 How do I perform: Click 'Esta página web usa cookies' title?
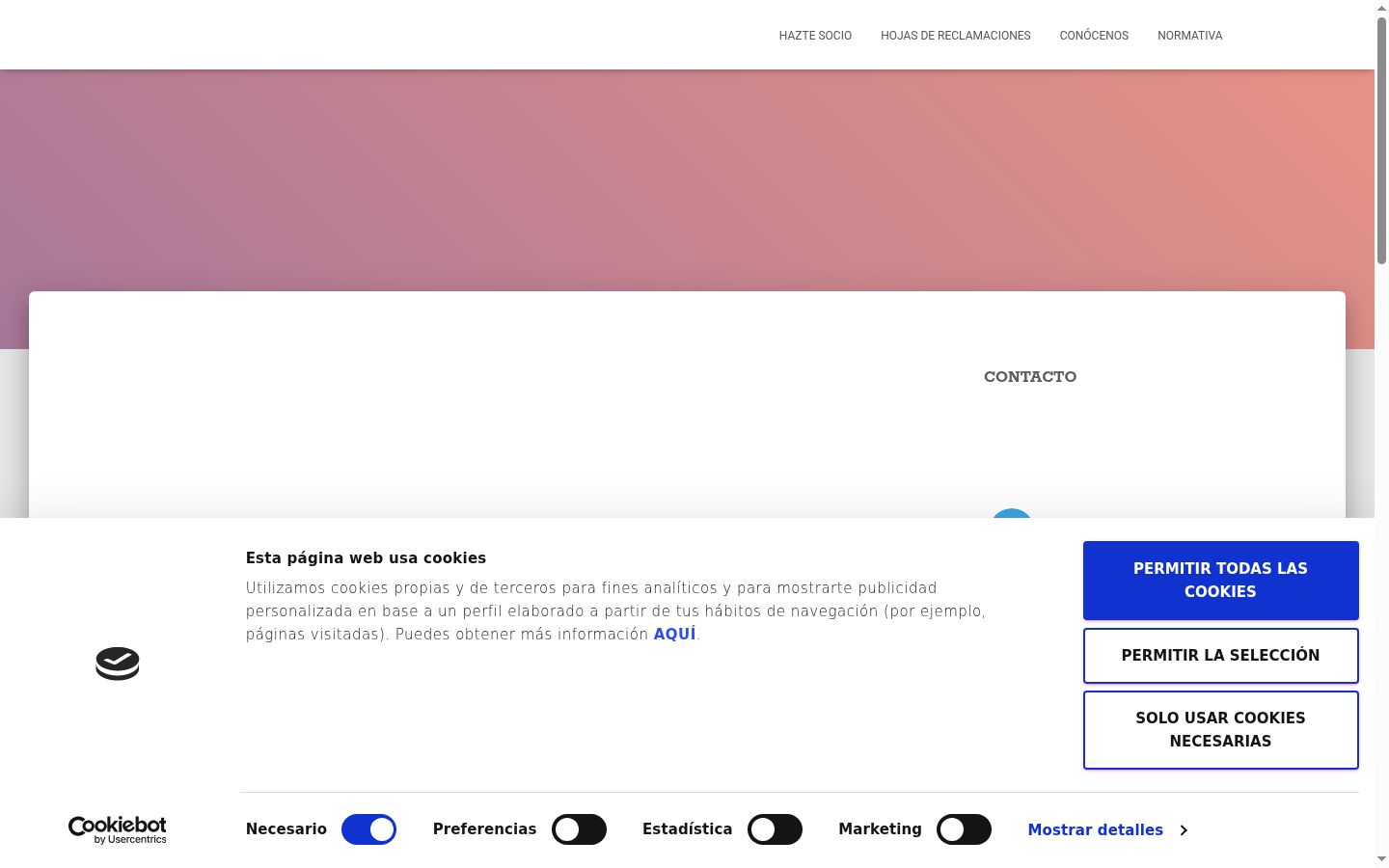[366, 558]
